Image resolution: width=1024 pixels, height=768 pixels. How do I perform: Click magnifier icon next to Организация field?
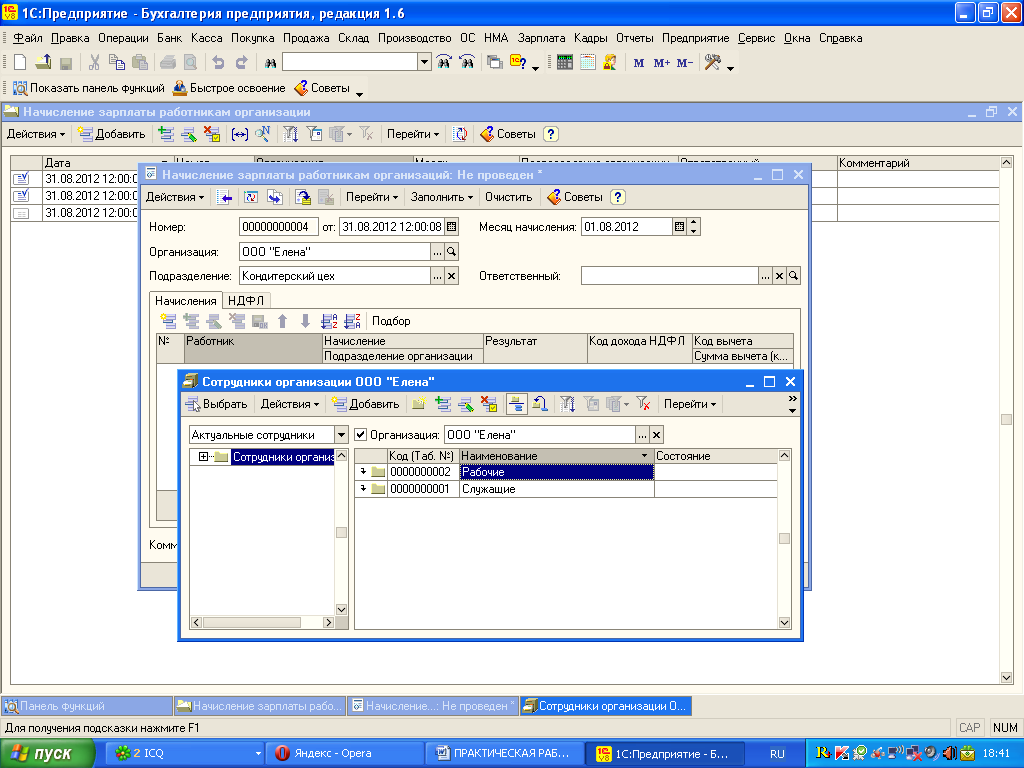(x=451, y=251)
